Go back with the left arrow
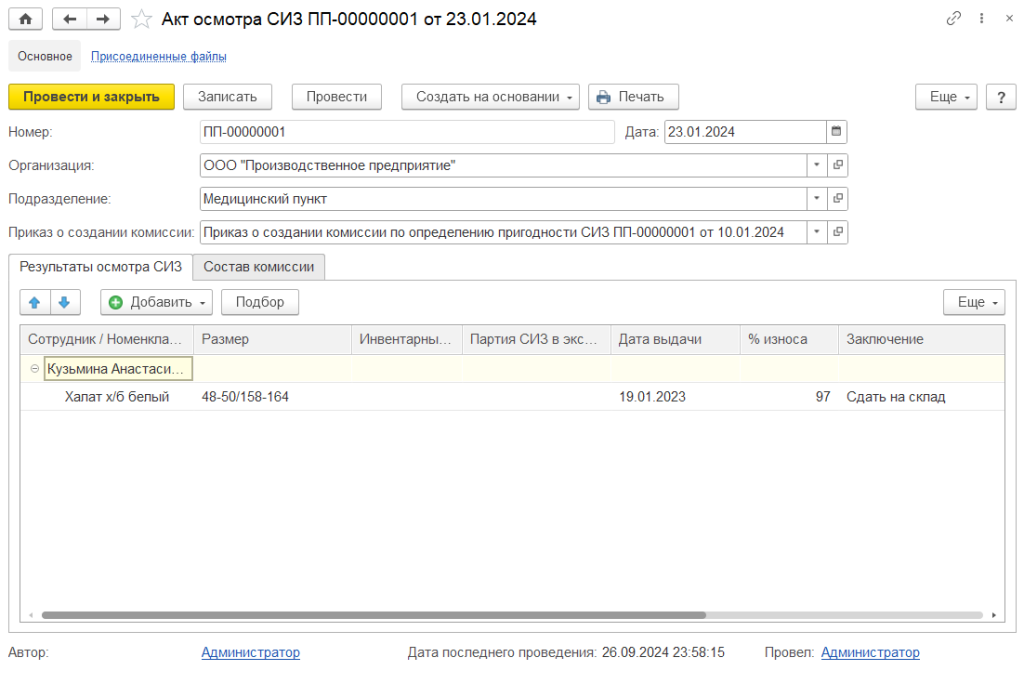Screen dimensions: 1024x697 [69, 19]
